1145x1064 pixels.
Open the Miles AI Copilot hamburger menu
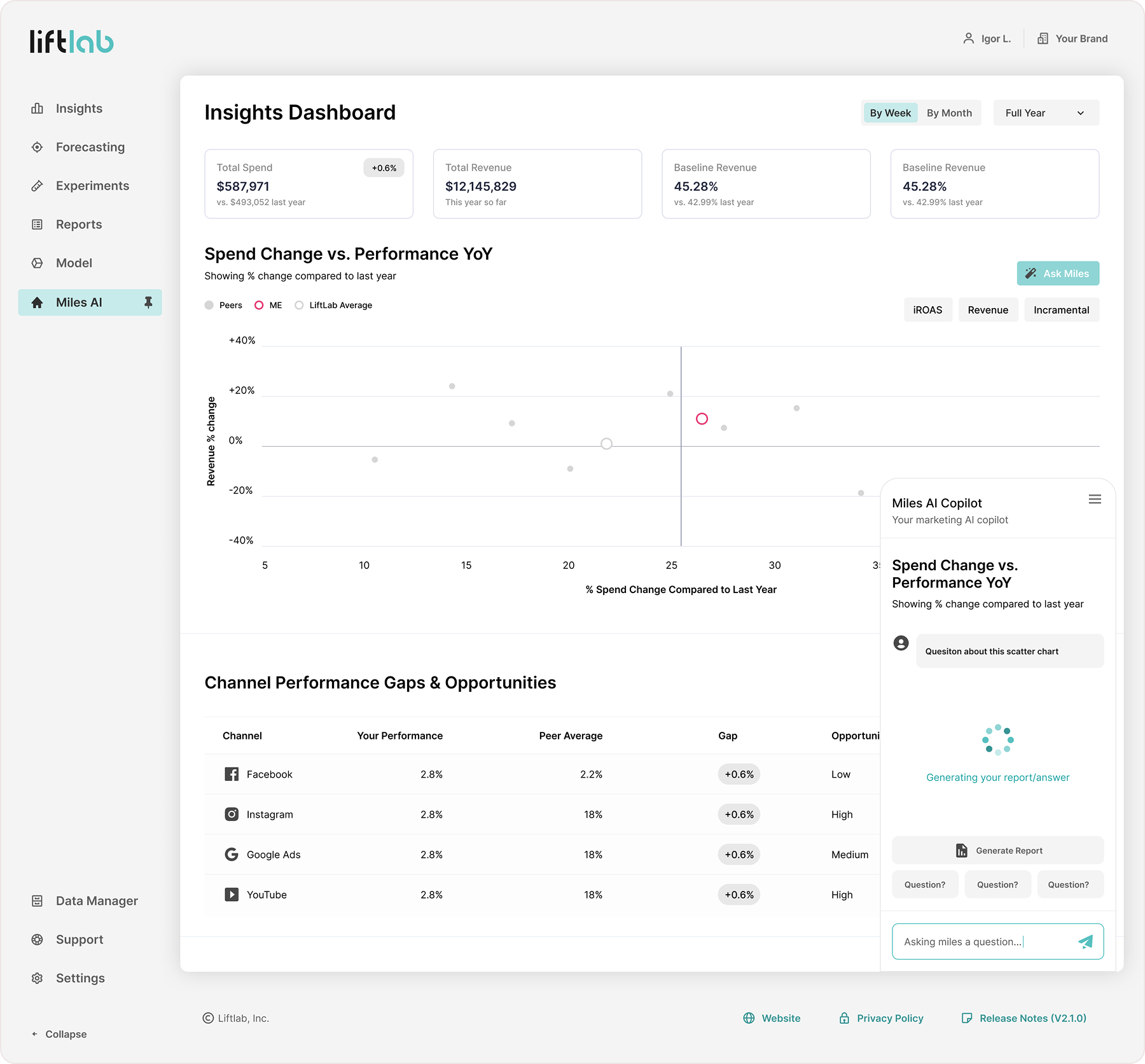[x=1094, y=500]
